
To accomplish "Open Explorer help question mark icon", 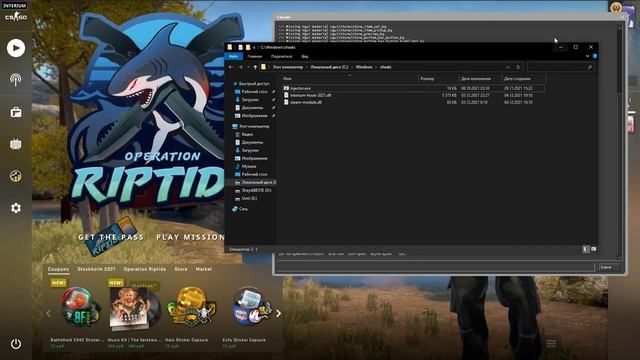I will point(595,56).
